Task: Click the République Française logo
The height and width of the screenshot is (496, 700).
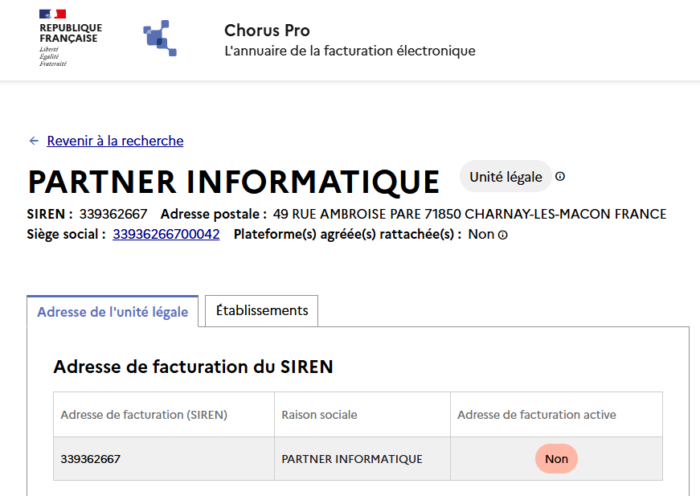Action: pyautogui.click(x=70, y=38)
